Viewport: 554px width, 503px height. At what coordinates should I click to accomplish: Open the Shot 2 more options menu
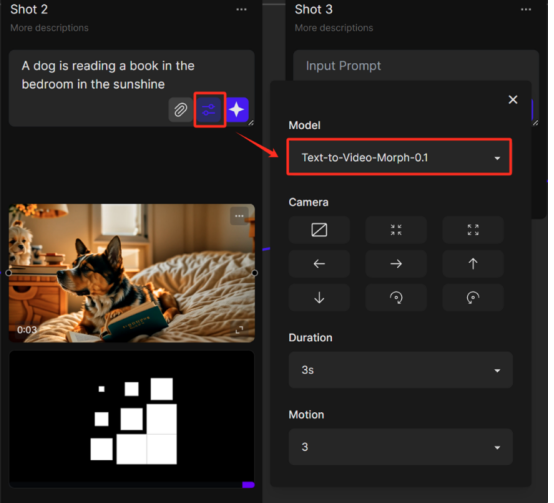(241, 10)
